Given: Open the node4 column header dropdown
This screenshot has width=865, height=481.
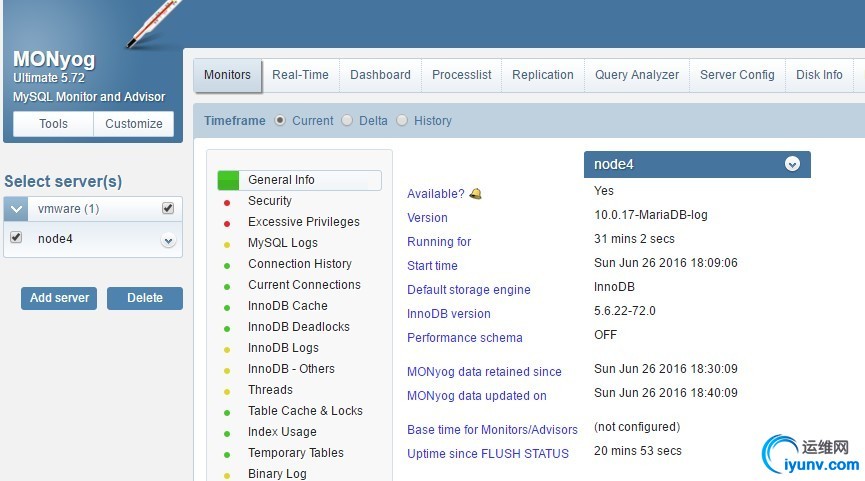Looking at the screenshot, I should point(792,164).
